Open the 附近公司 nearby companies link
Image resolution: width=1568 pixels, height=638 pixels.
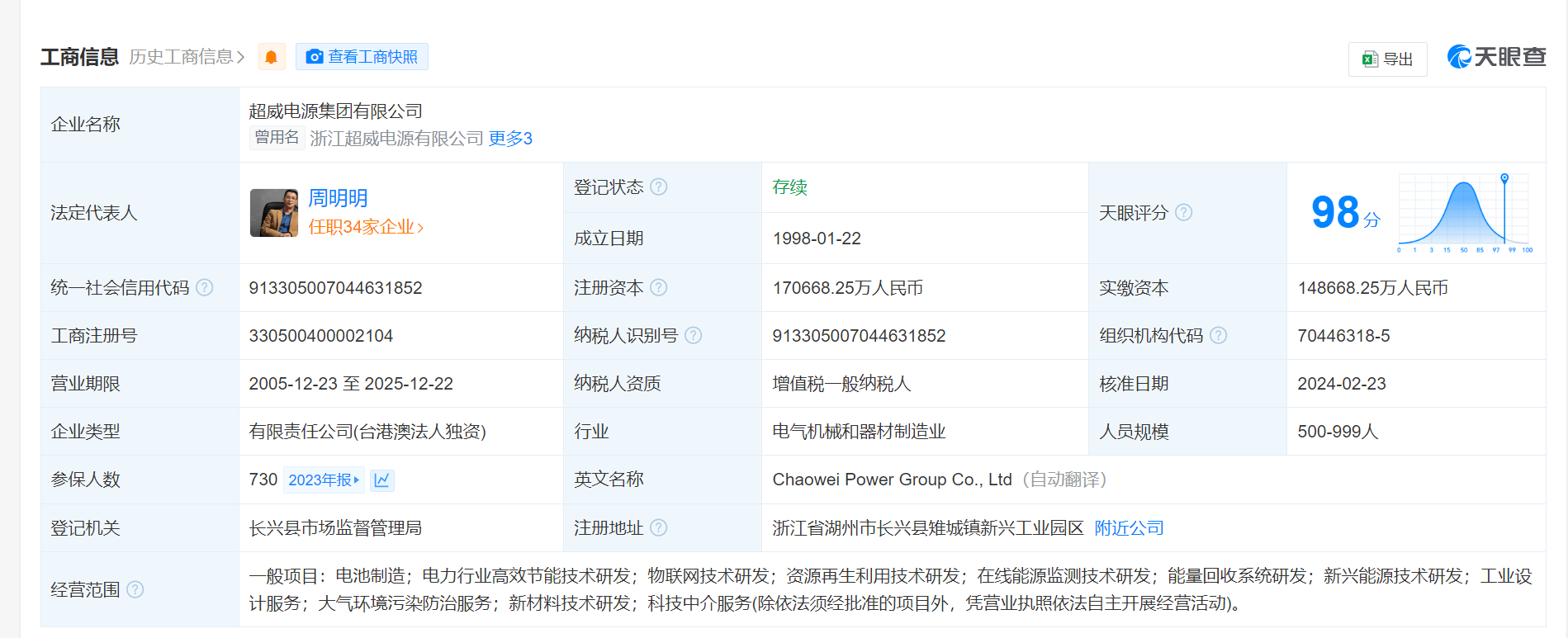coord(1129,528)
